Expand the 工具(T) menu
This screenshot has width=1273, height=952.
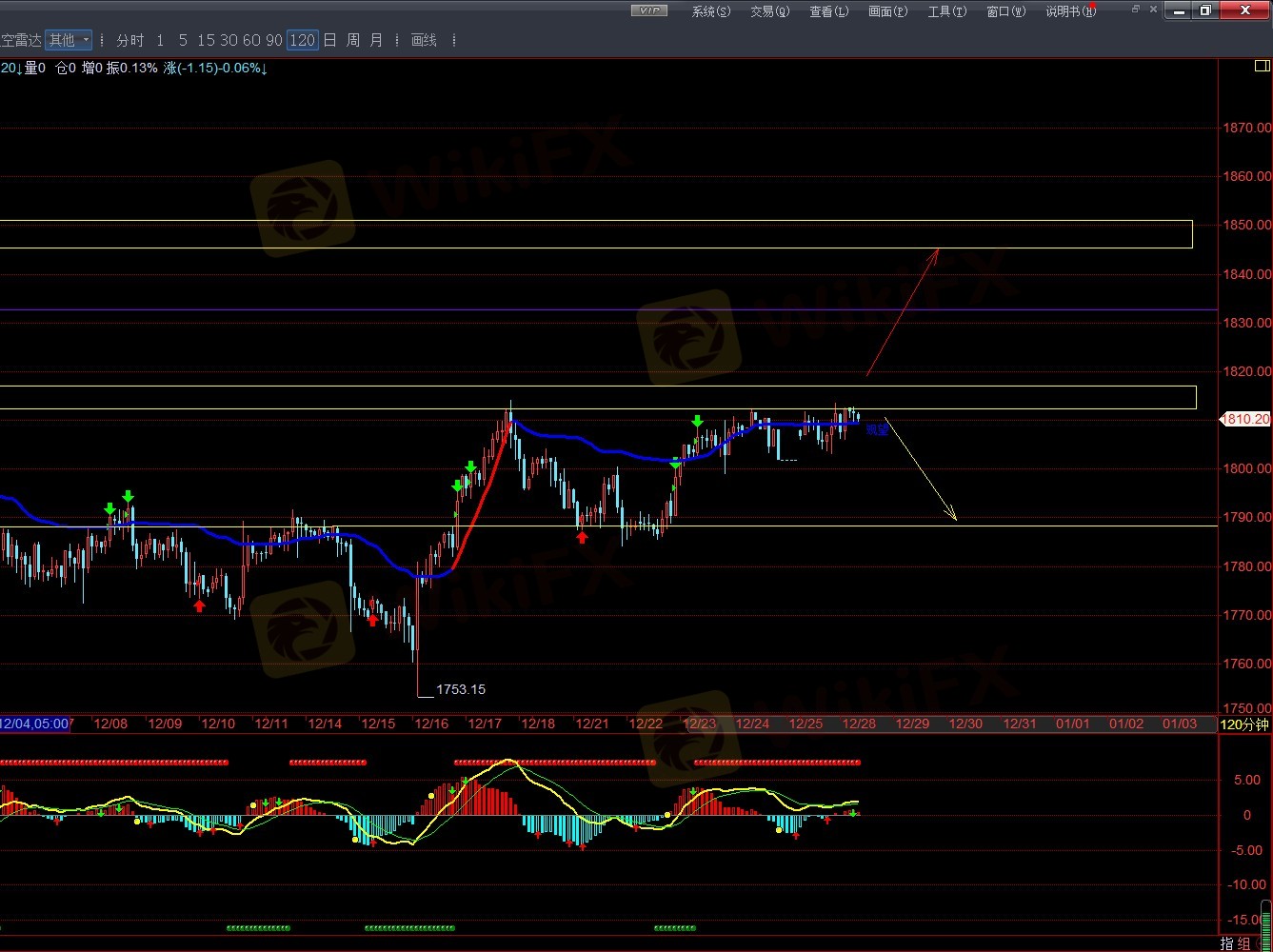point(946,11)
